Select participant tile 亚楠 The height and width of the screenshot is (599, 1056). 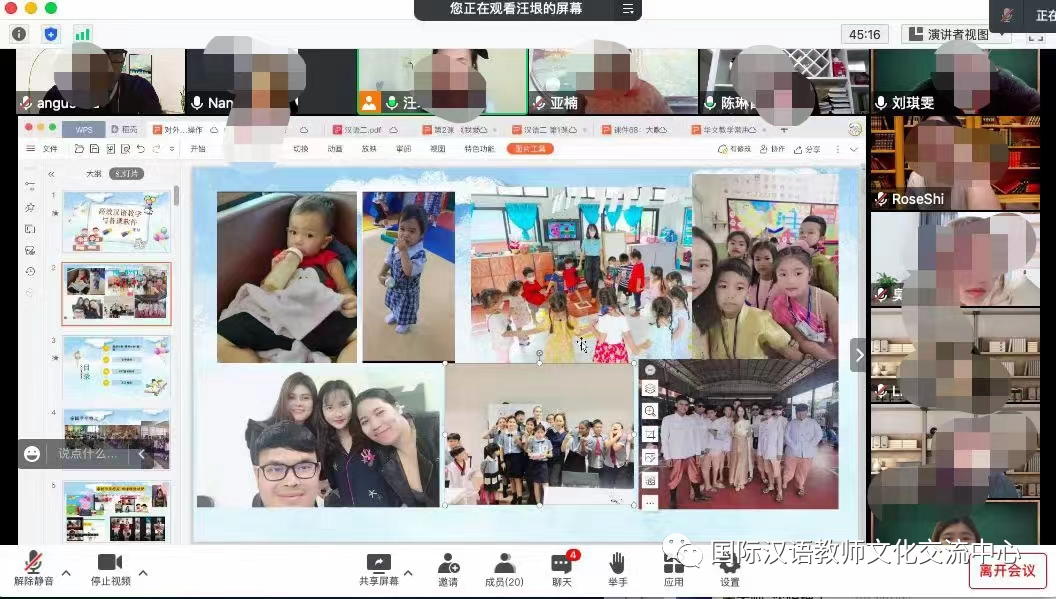click(612, 81)
